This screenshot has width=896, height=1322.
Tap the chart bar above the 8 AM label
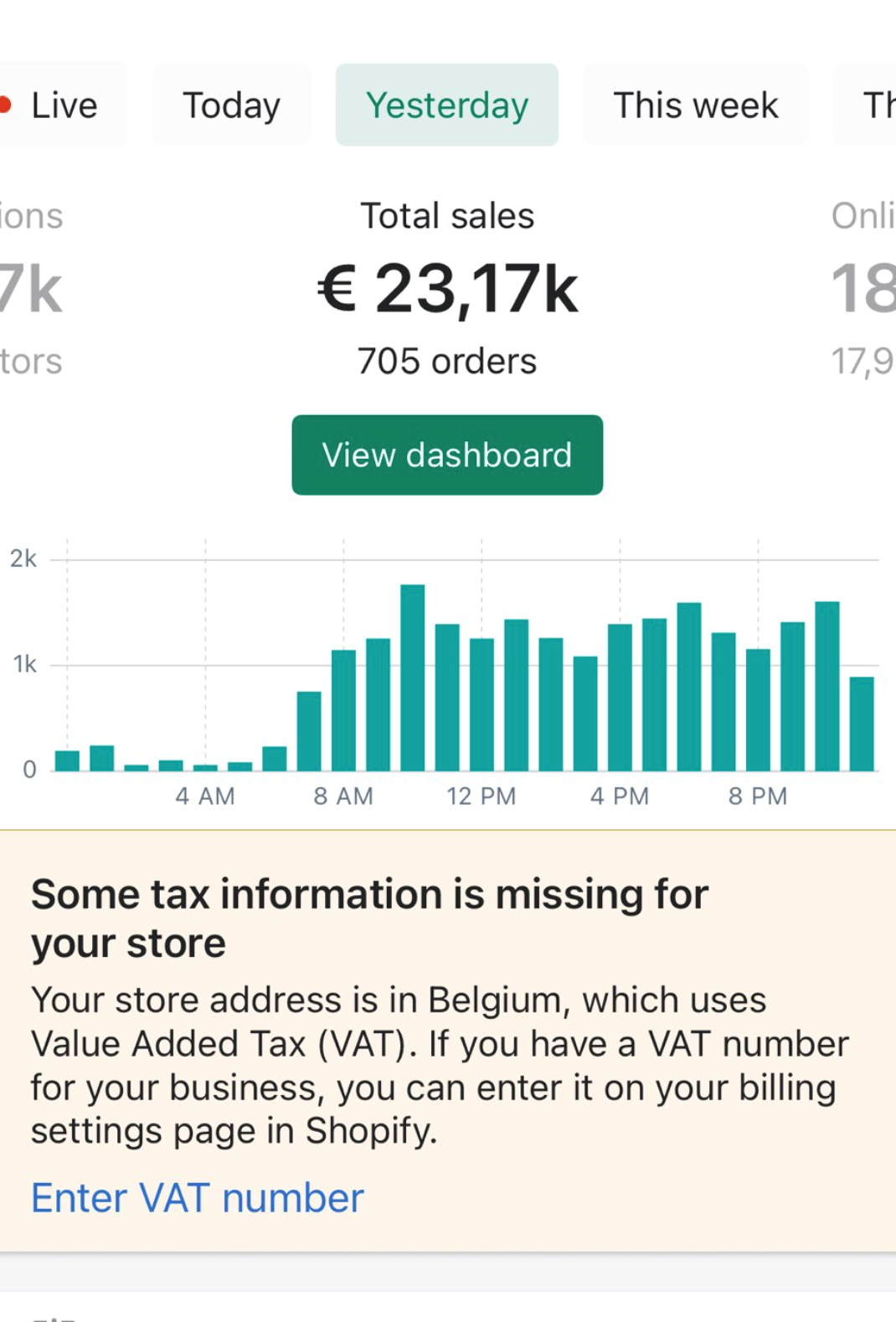tap(343, 710)
